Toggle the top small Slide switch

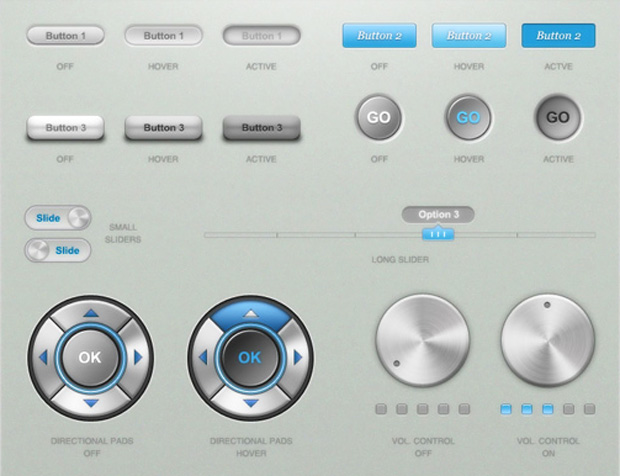(58, 218)
